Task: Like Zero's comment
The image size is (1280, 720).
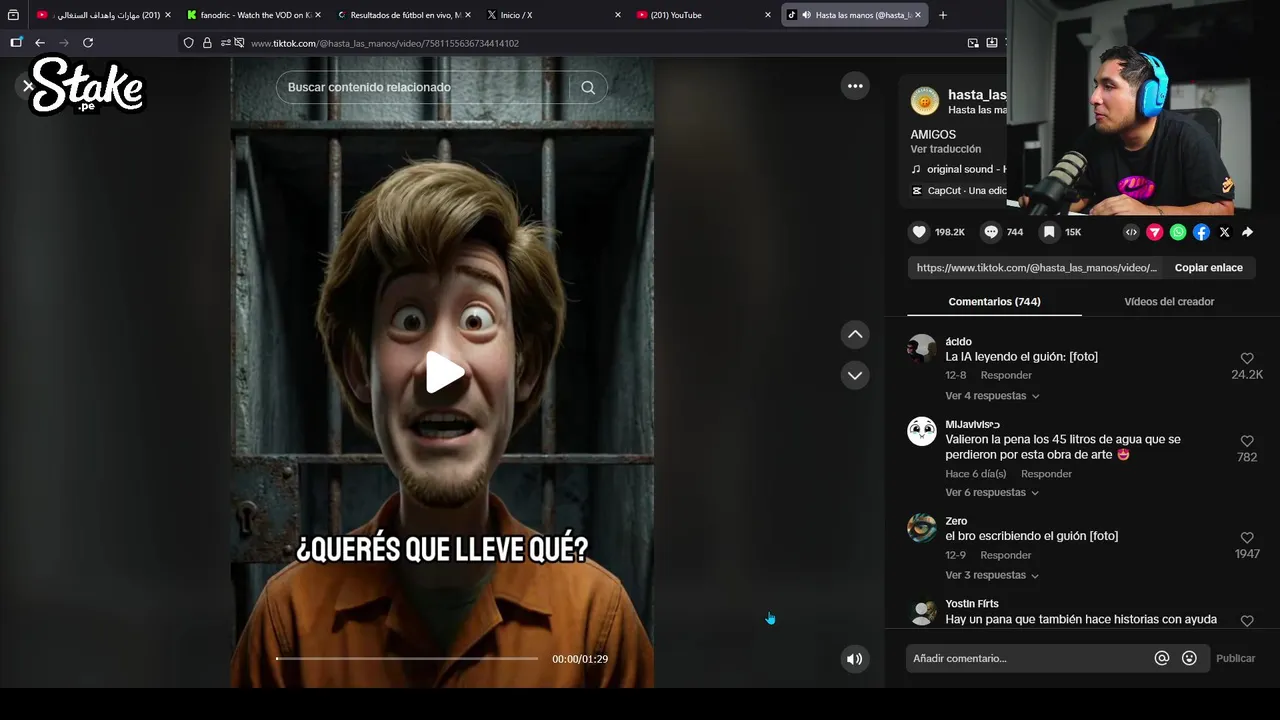Action: [1247, 538]
